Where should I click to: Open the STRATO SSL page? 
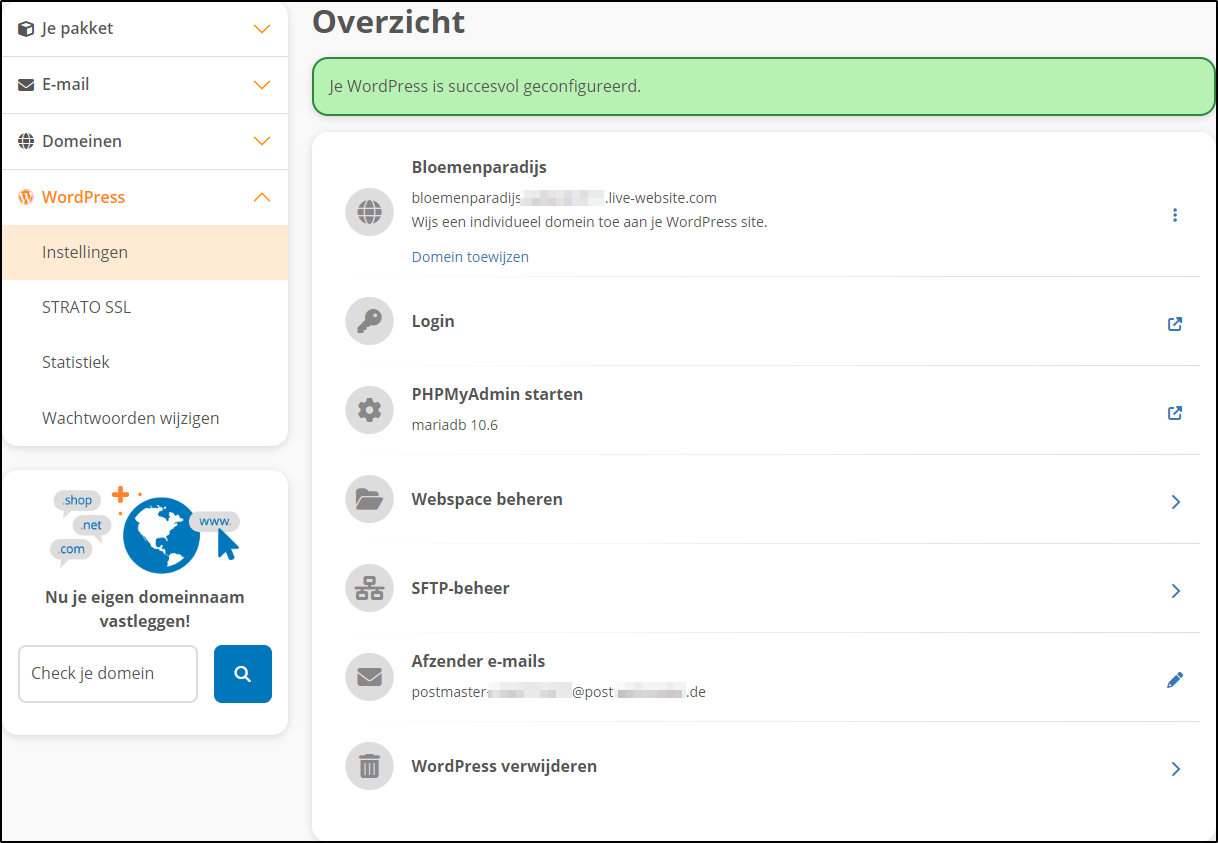coord(86,307)
